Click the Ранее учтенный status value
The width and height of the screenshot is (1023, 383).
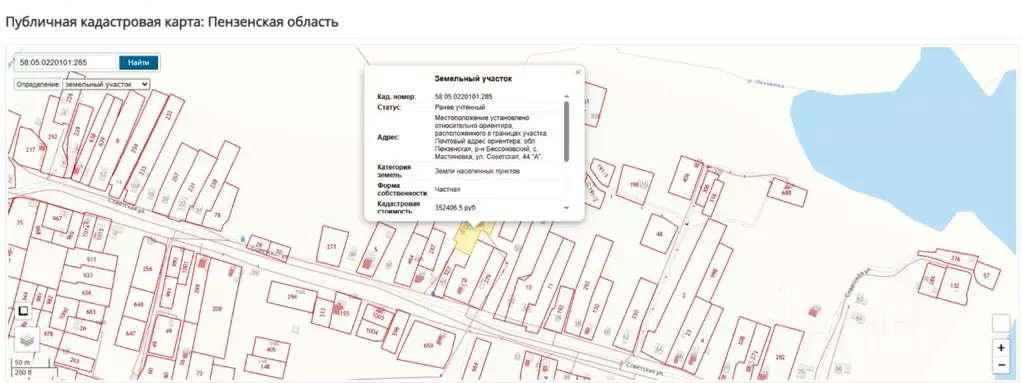[x=460, y=107]
